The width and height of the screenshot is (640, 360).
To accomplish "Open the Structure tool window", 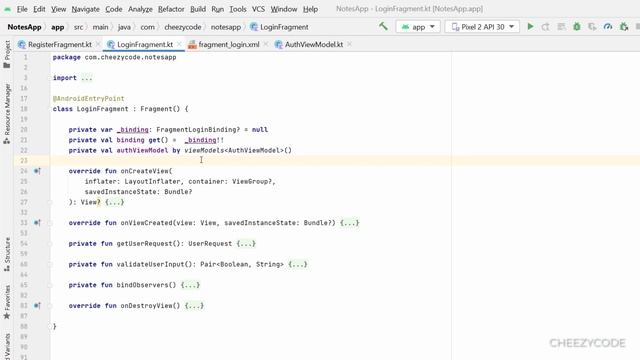I will [7, 254].
